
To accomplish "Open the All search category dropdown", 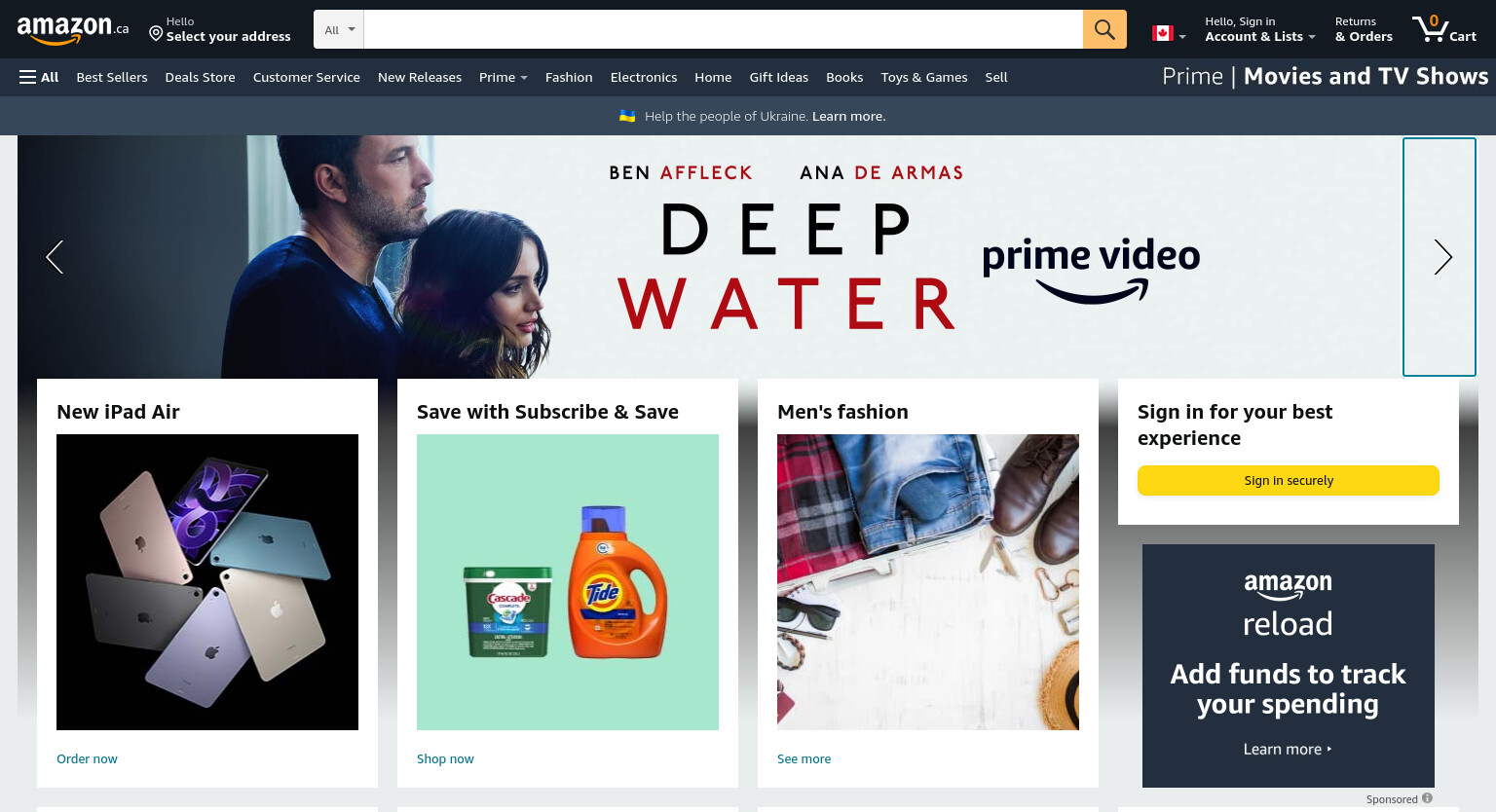I will (339, 29).
